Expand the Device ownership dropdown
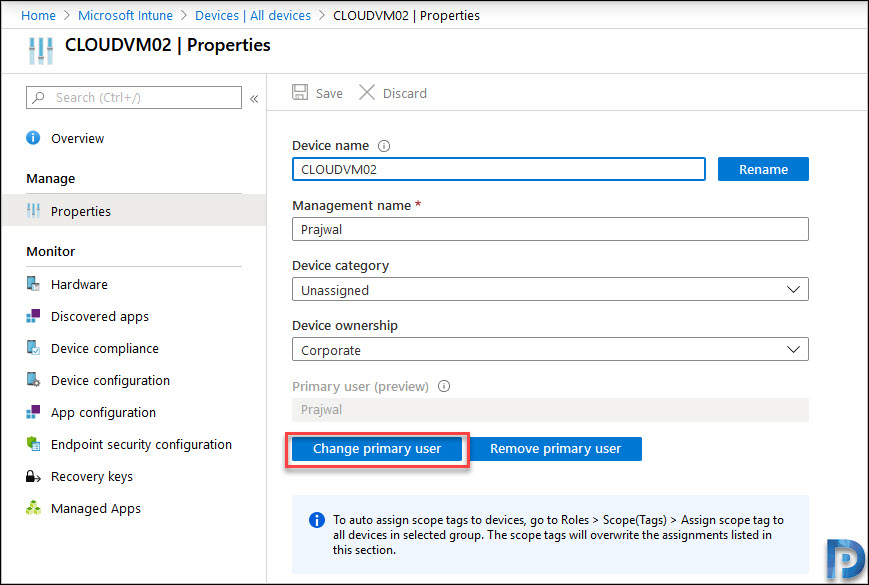The image size is (869, 585). (550, 349)
